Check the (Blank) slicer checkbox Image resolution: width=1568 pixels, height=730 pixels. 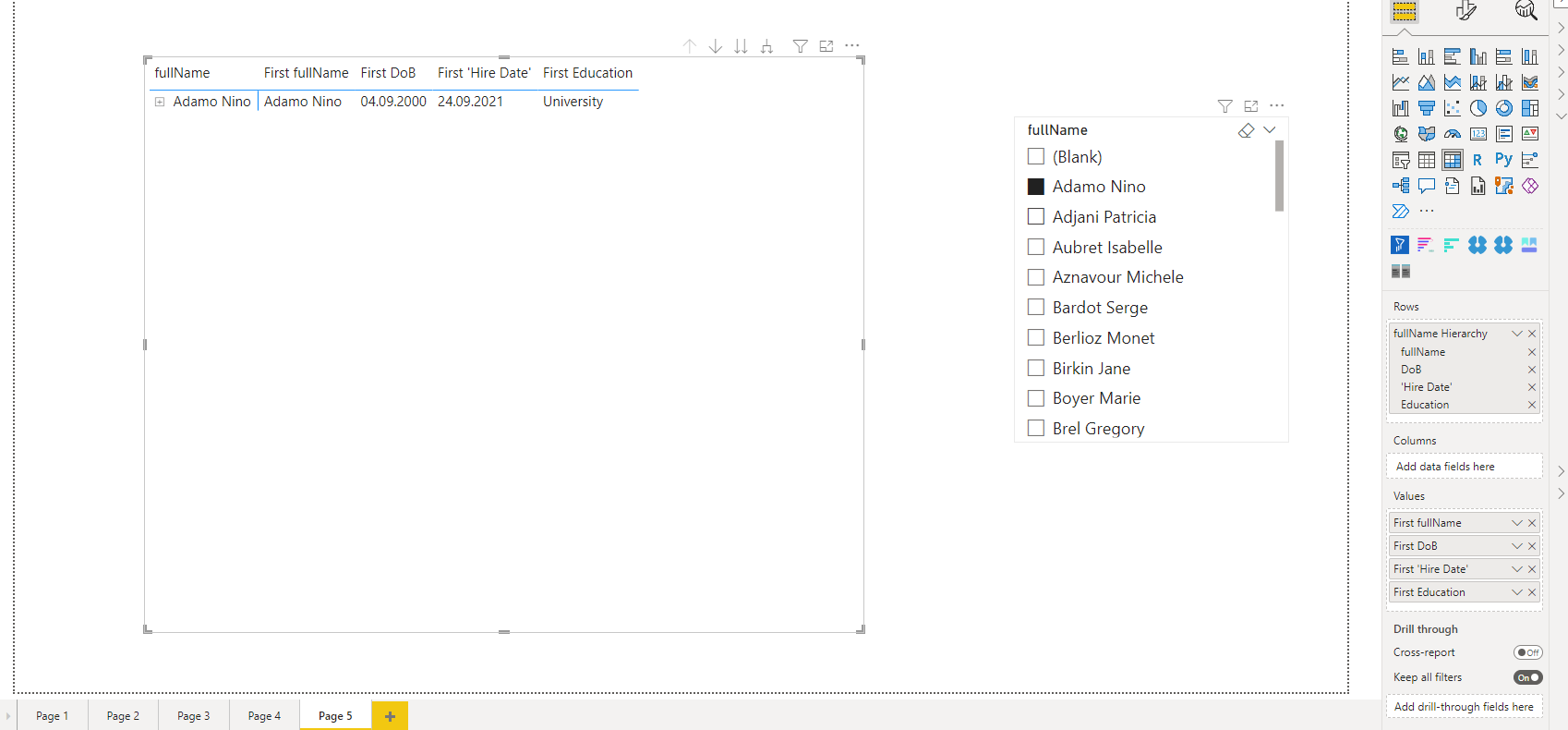click(1036, 156)
